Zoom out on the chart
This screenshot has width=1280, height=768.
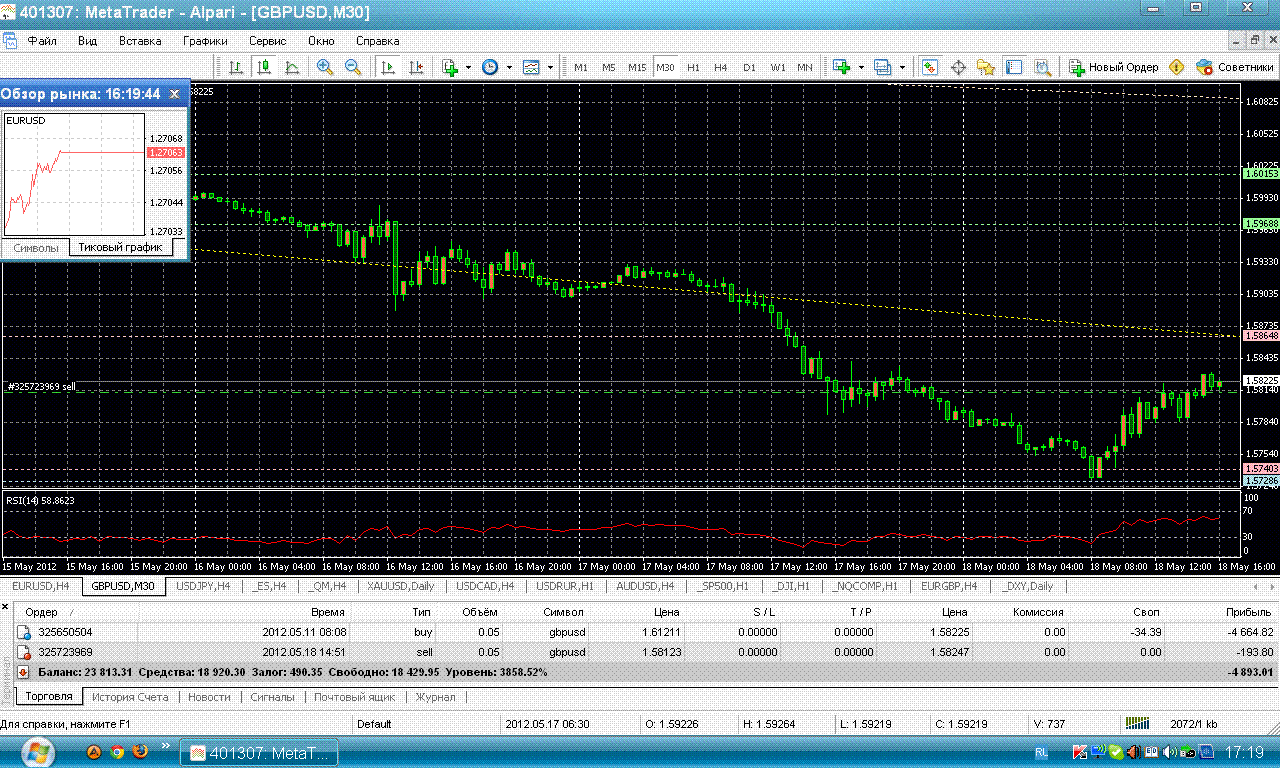click(353, 67)
